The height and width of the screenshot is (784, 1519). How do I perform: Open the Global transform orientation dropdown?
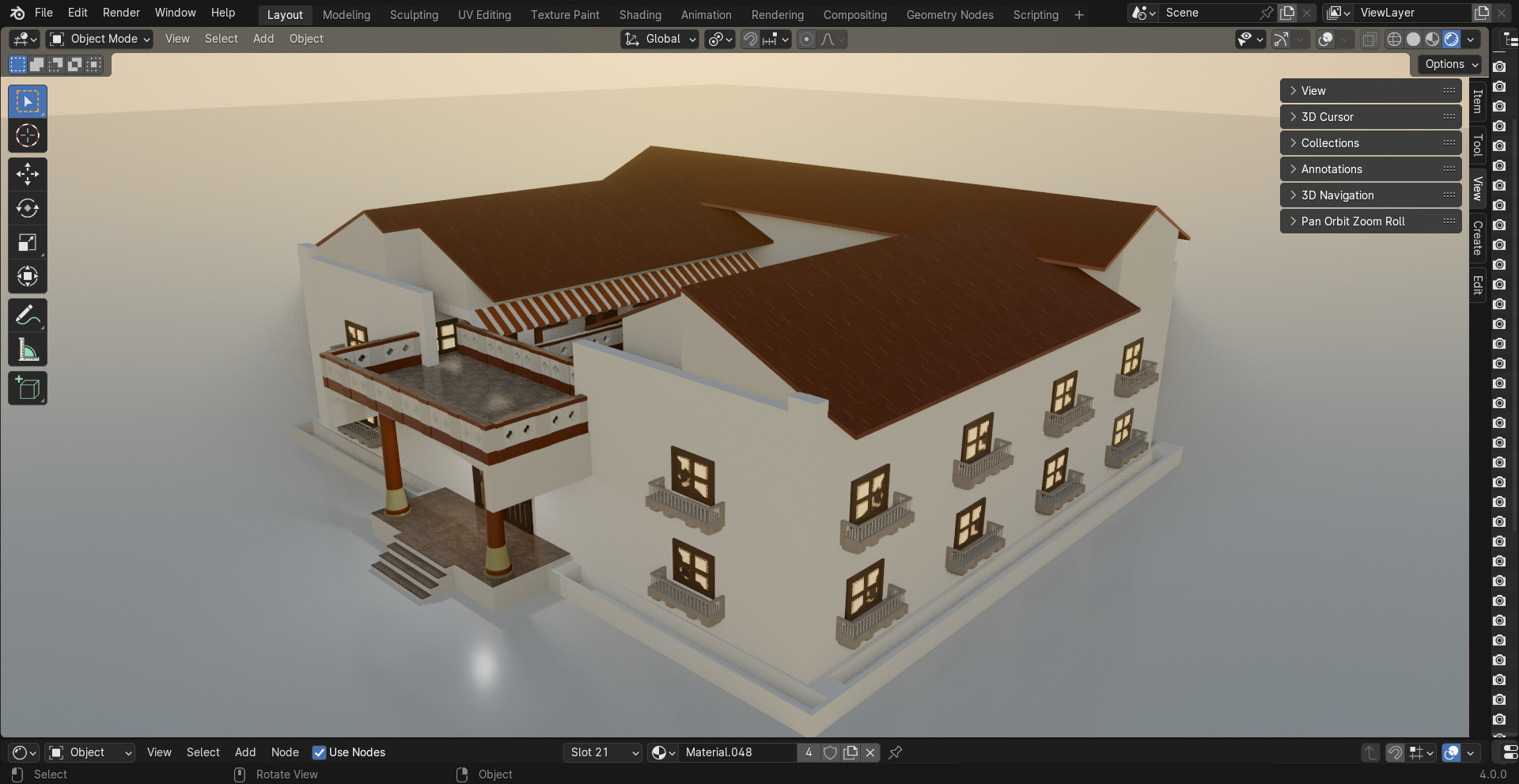coord(660,39)
